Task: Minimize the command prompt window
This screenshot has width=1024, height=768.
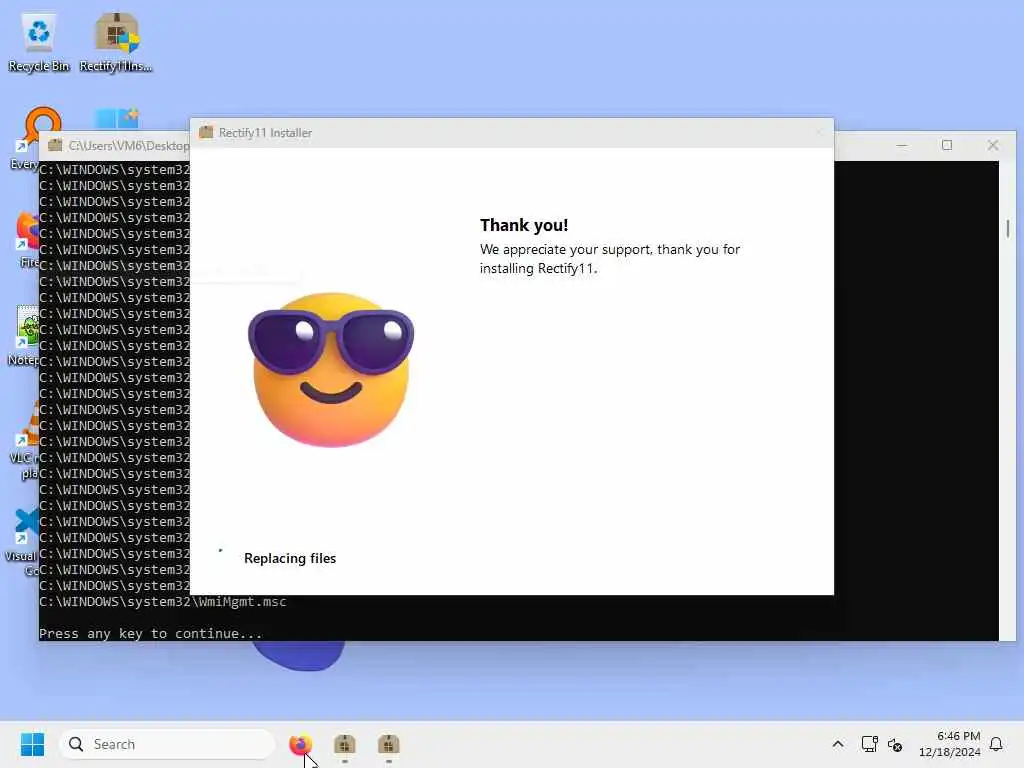Action: pyautogui.click(x=902, y=145)
